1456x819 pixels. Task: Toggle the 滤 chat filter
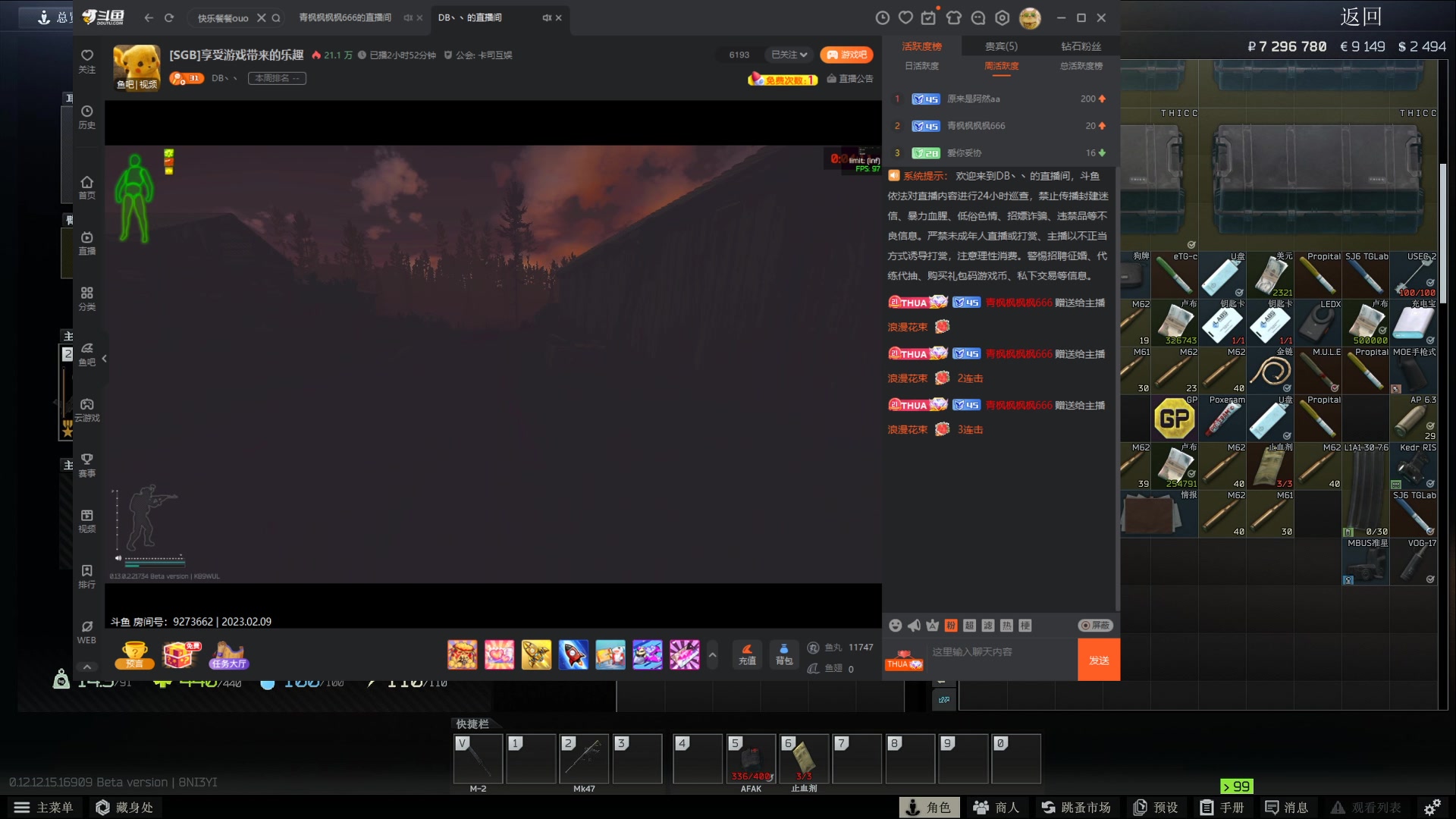[988, 626]
